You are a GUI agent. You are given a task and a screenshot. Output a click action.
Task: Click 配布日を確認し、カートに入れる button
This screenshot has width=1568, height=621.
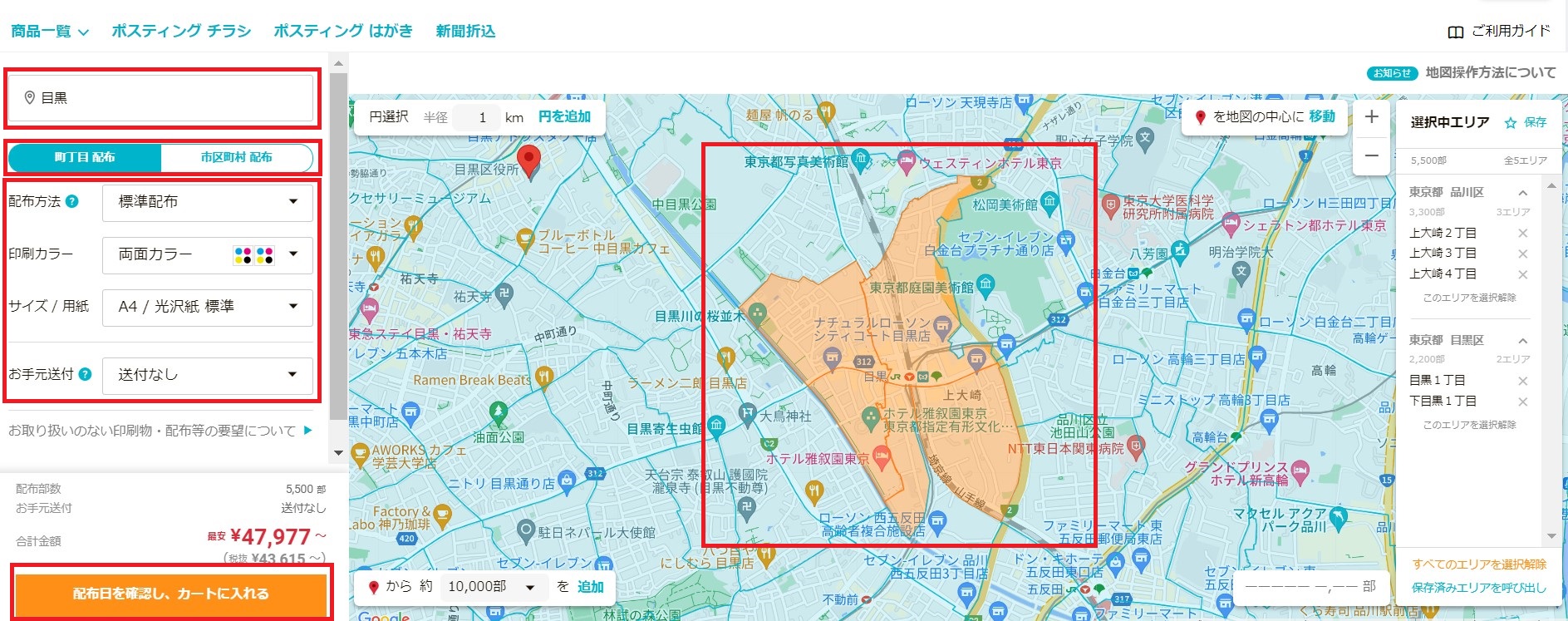(170, 594)
